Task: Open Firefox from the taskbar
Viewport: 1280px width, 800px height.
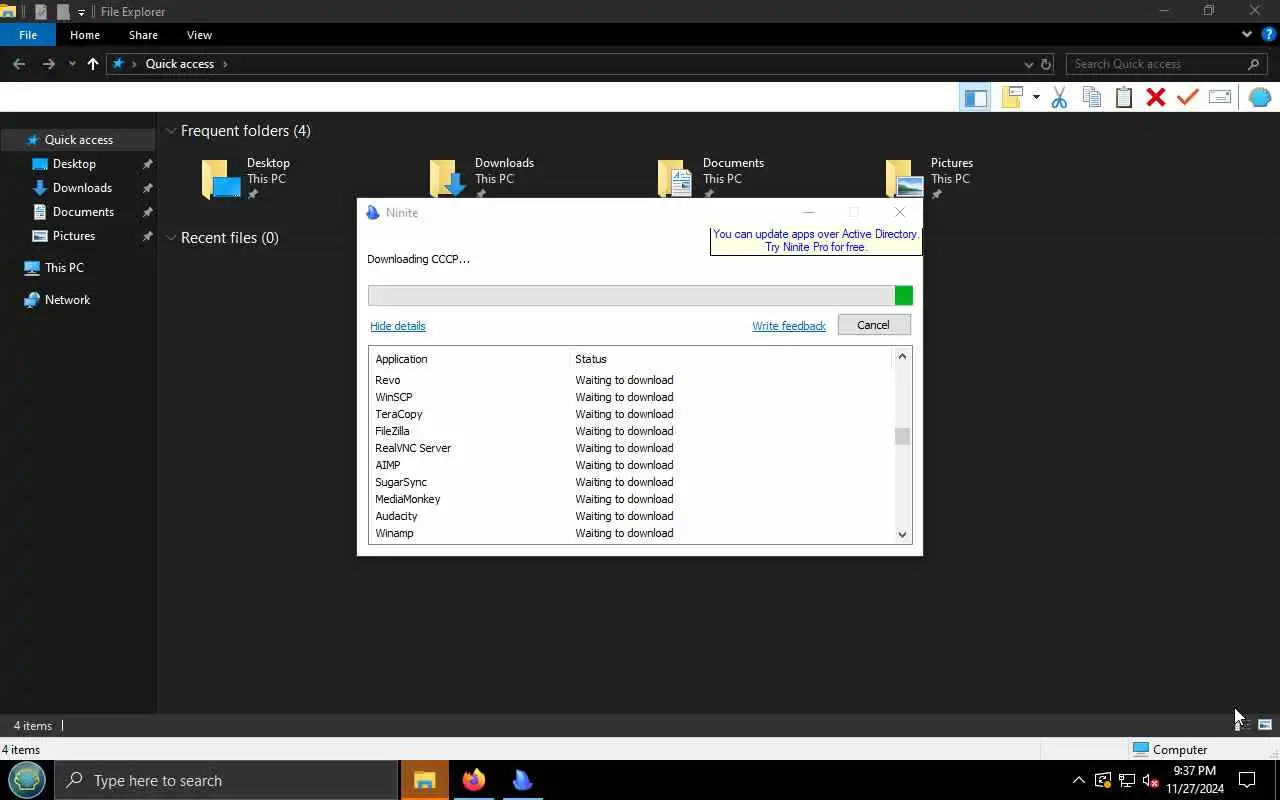Action: pyautogui.click(x=474, y=780)
